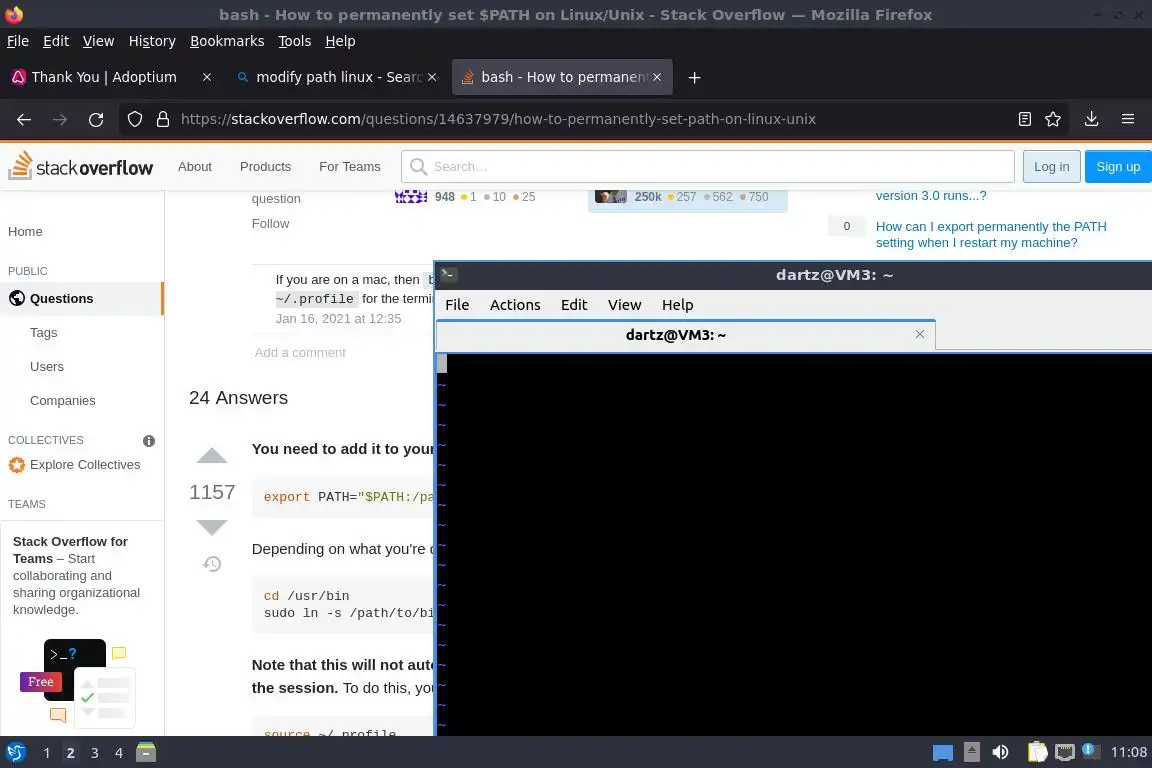Open Firefox History menu
This screenshot has height=768, width=1152.
[152, 41]
